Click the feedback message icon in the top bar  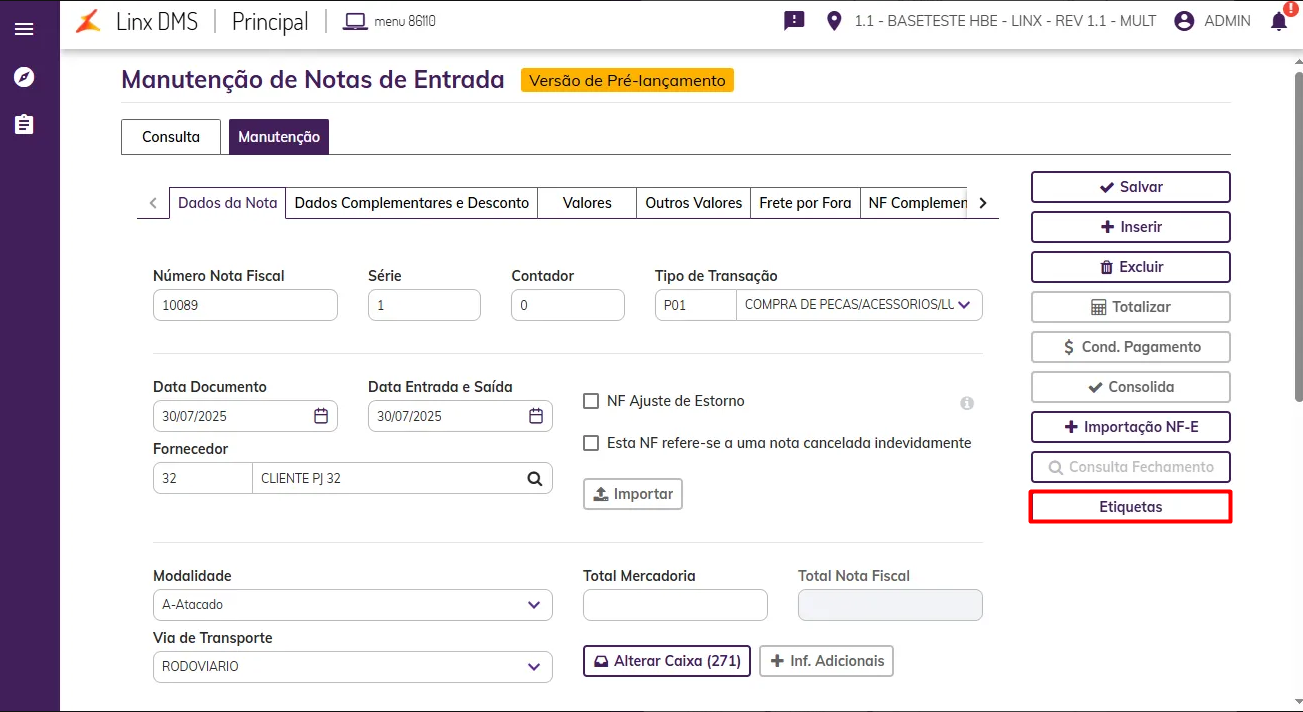[794, 21]
